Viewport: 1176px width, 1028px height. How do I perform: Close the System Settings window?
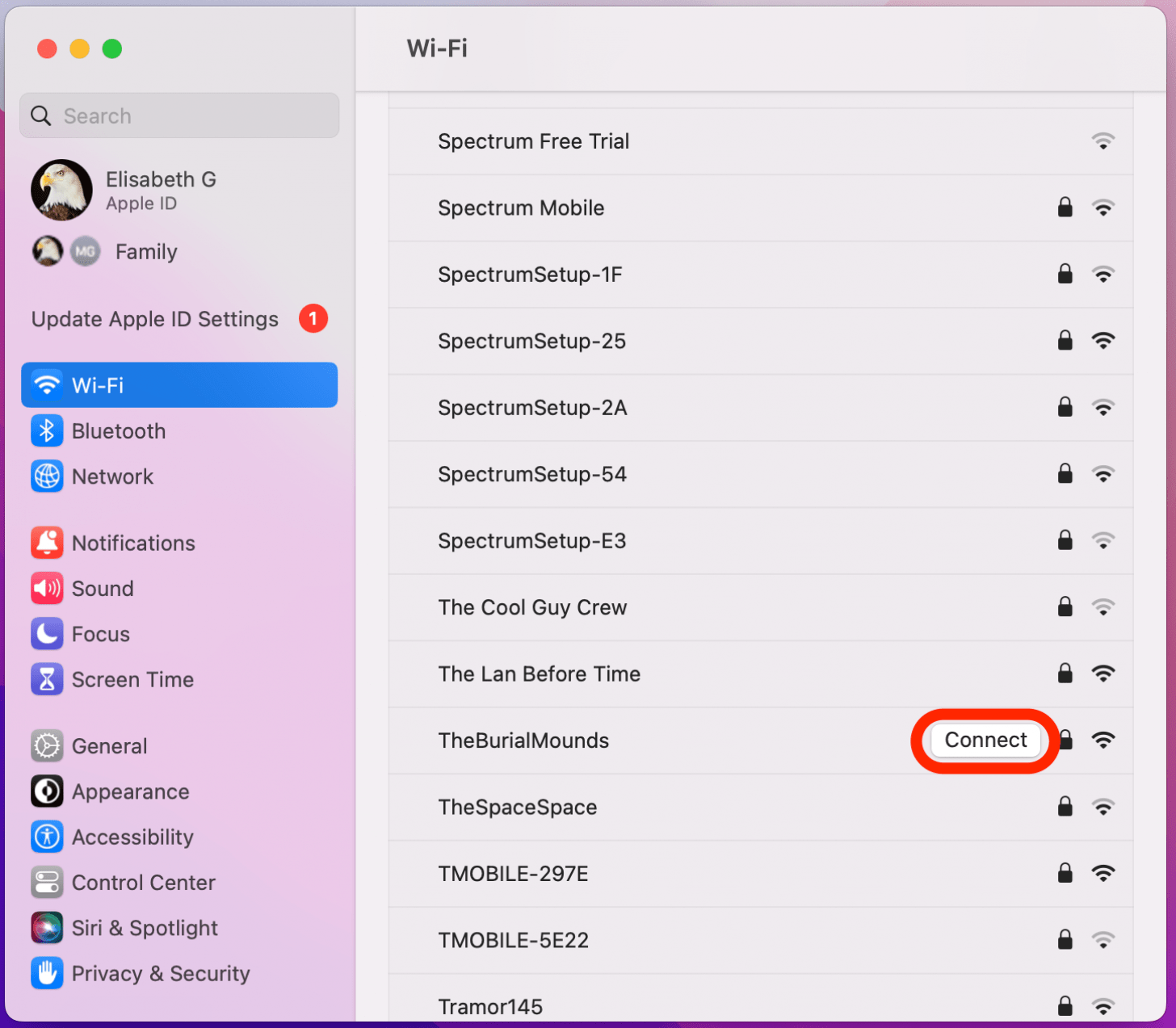[x=47, y=48]
